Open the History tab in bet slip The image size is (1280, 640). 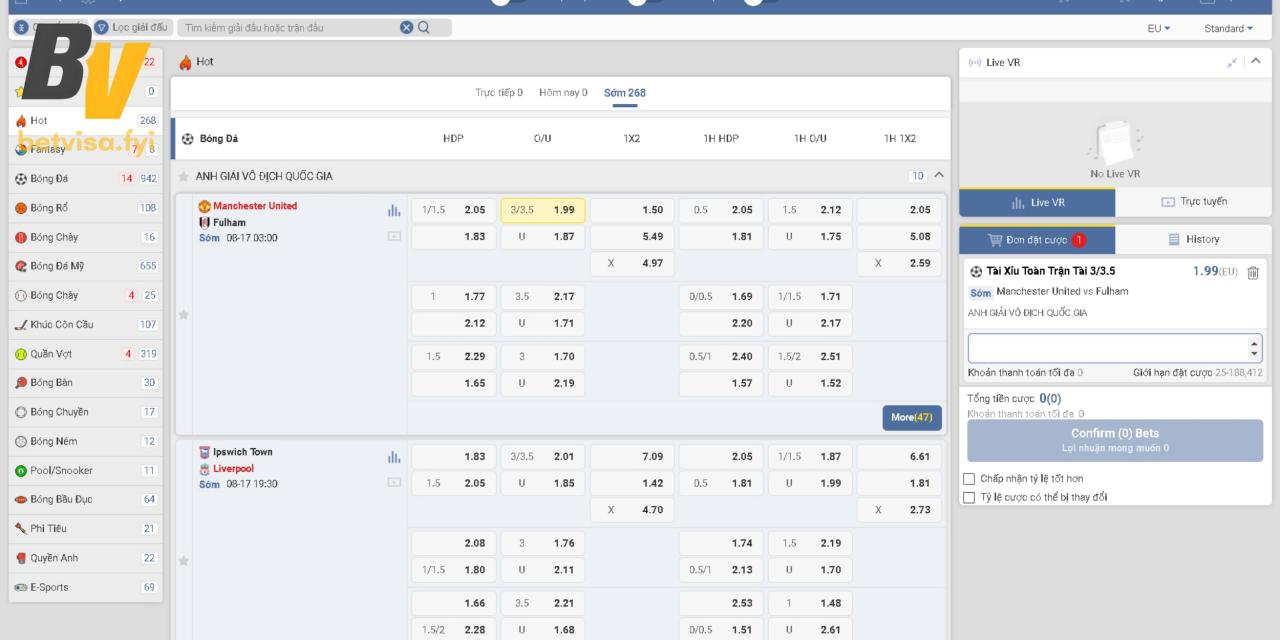tap(1193, 240)
